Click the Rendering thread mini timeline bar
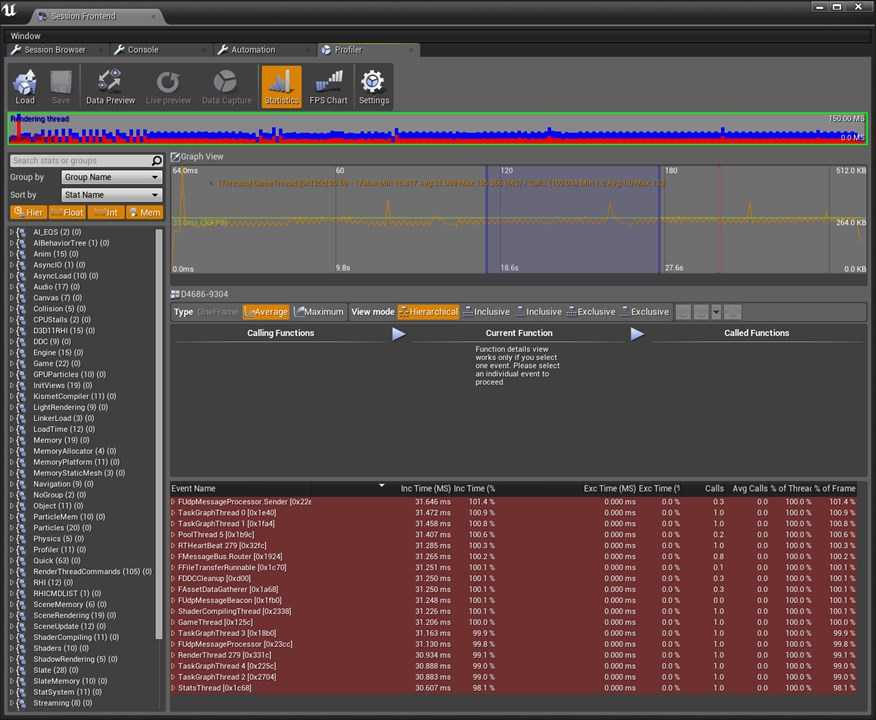876x720 pixels. coord(438,129)
